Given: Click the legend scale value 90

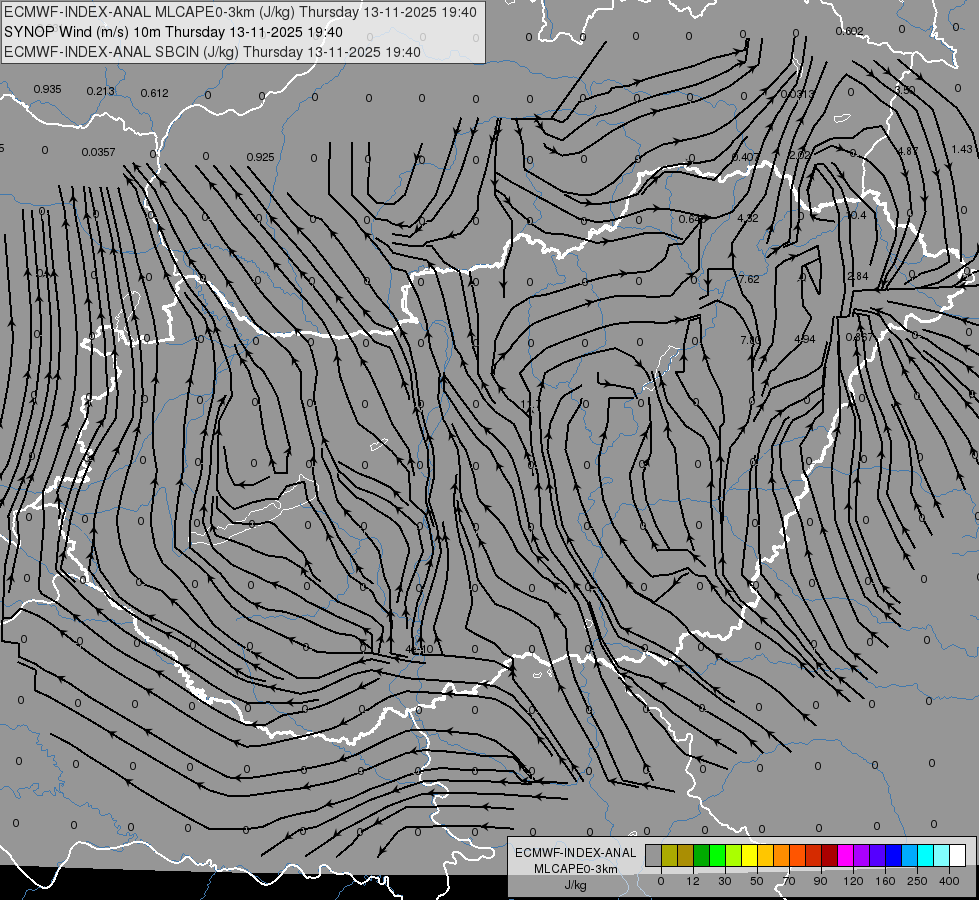Looking at the screenshot, I should (820, 881).
